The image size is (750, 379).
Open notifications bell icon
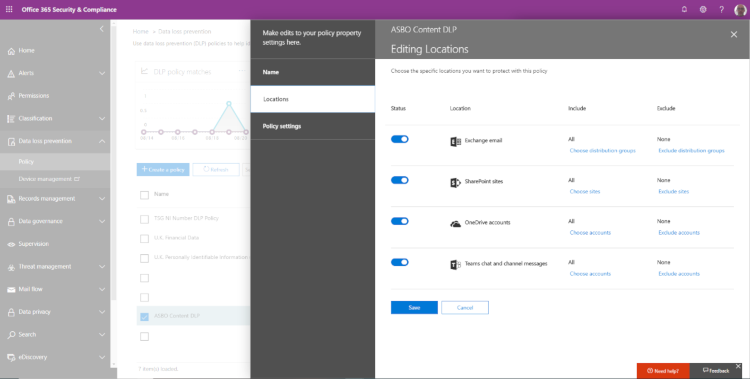tap(684, 10)
